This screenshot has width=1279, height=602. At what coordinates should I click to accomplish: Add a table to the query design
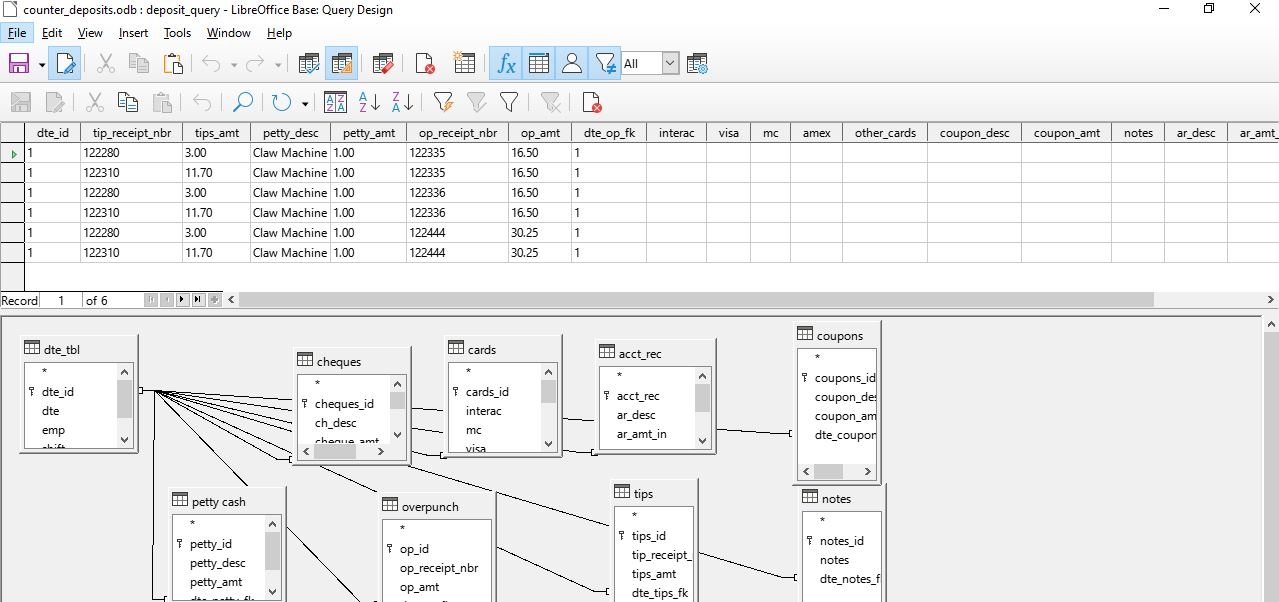[464, 63]
